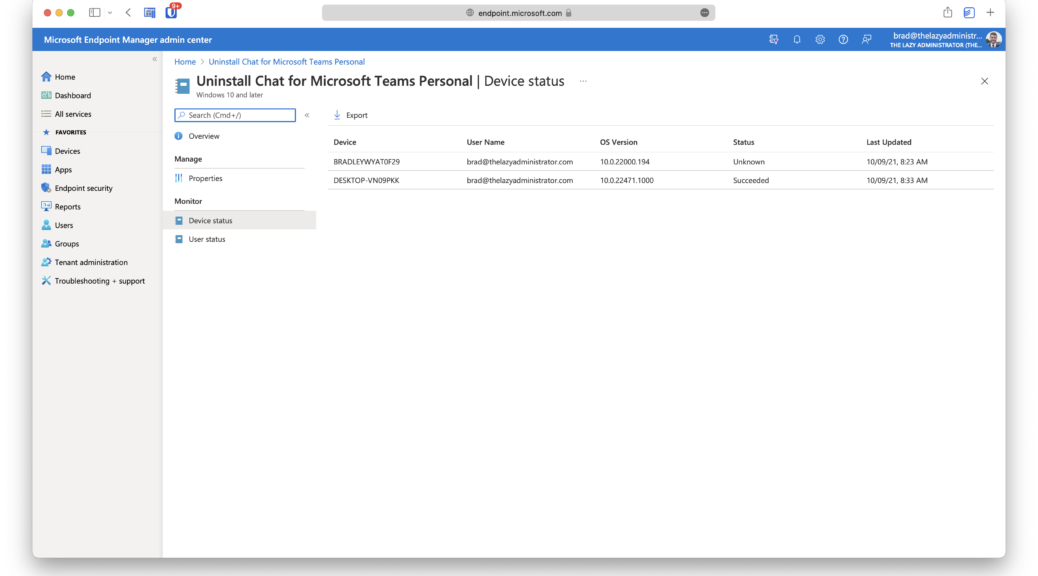The width and height of the screenshot is (1038, 576).
Task: Click the 10/09/21, 8:23 AM timestamp
Action: click(897, 162)
